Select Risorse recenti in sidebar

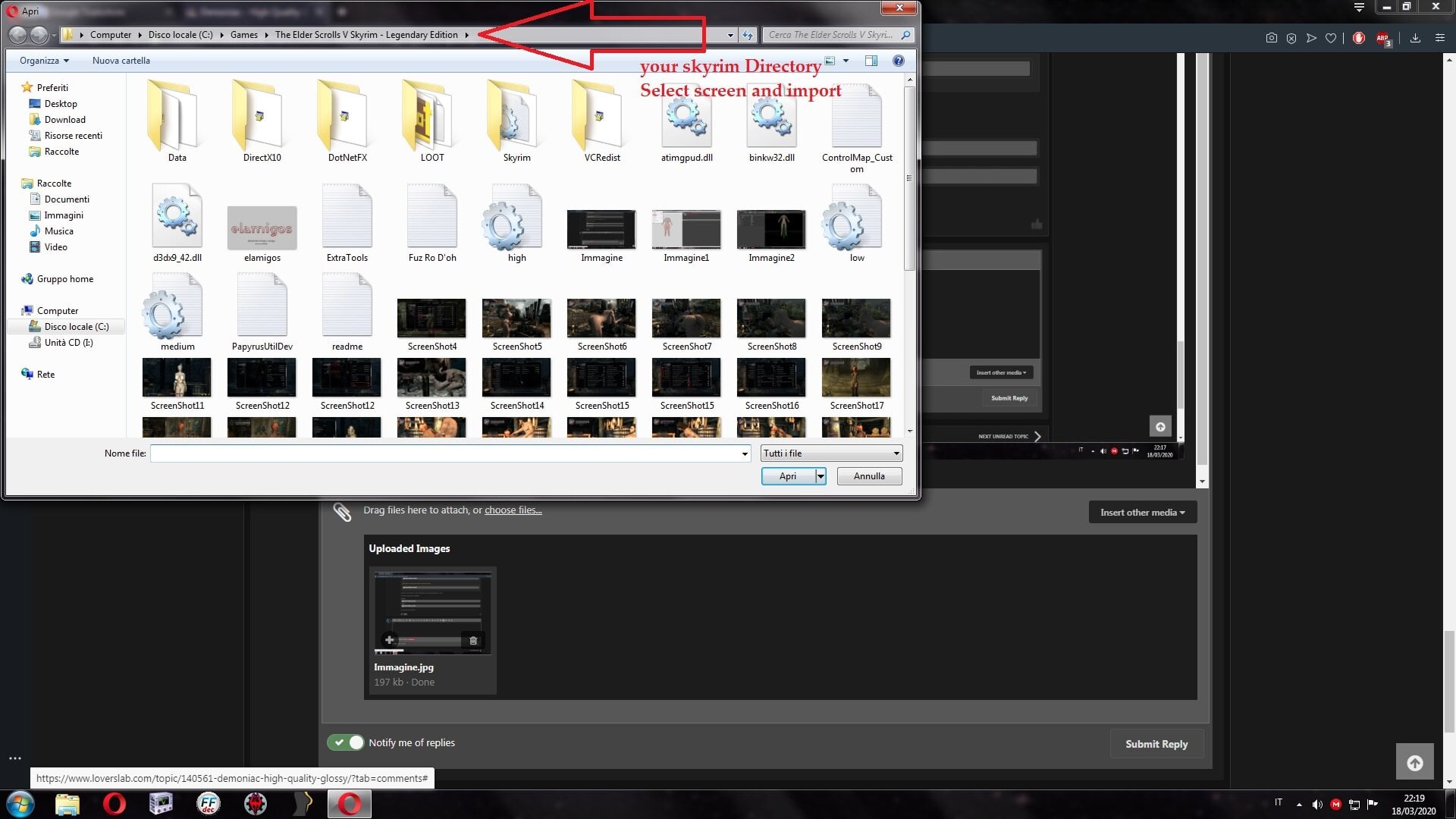point(74,136)
